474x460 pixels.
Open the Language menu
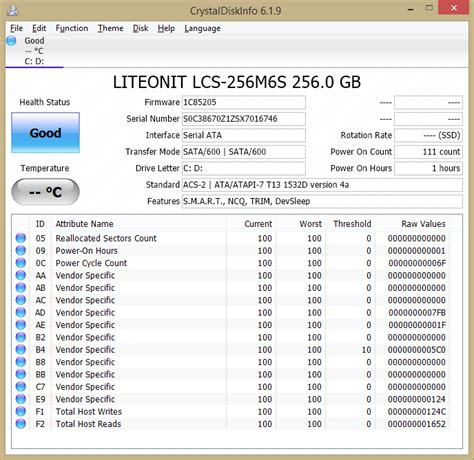pyautogui.click(x=202, y=28)
